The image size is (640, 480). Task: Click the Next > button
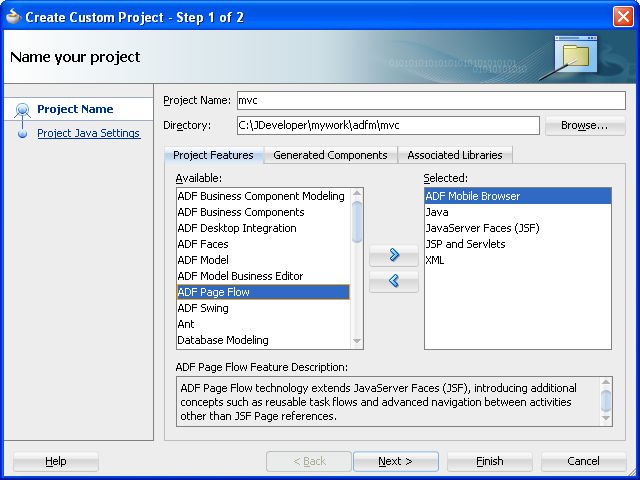[x=396, y=461]
